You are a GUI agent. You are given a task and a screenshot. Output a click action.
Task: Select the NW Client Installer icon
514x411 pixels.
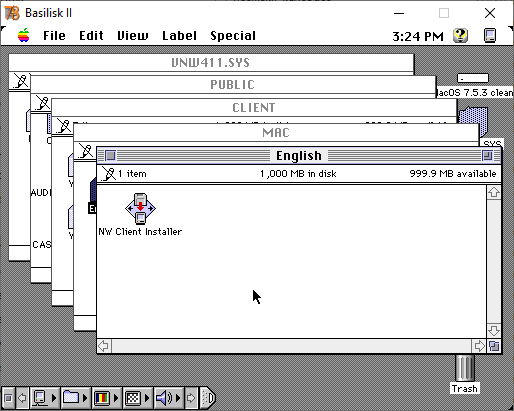pos(140,209)
